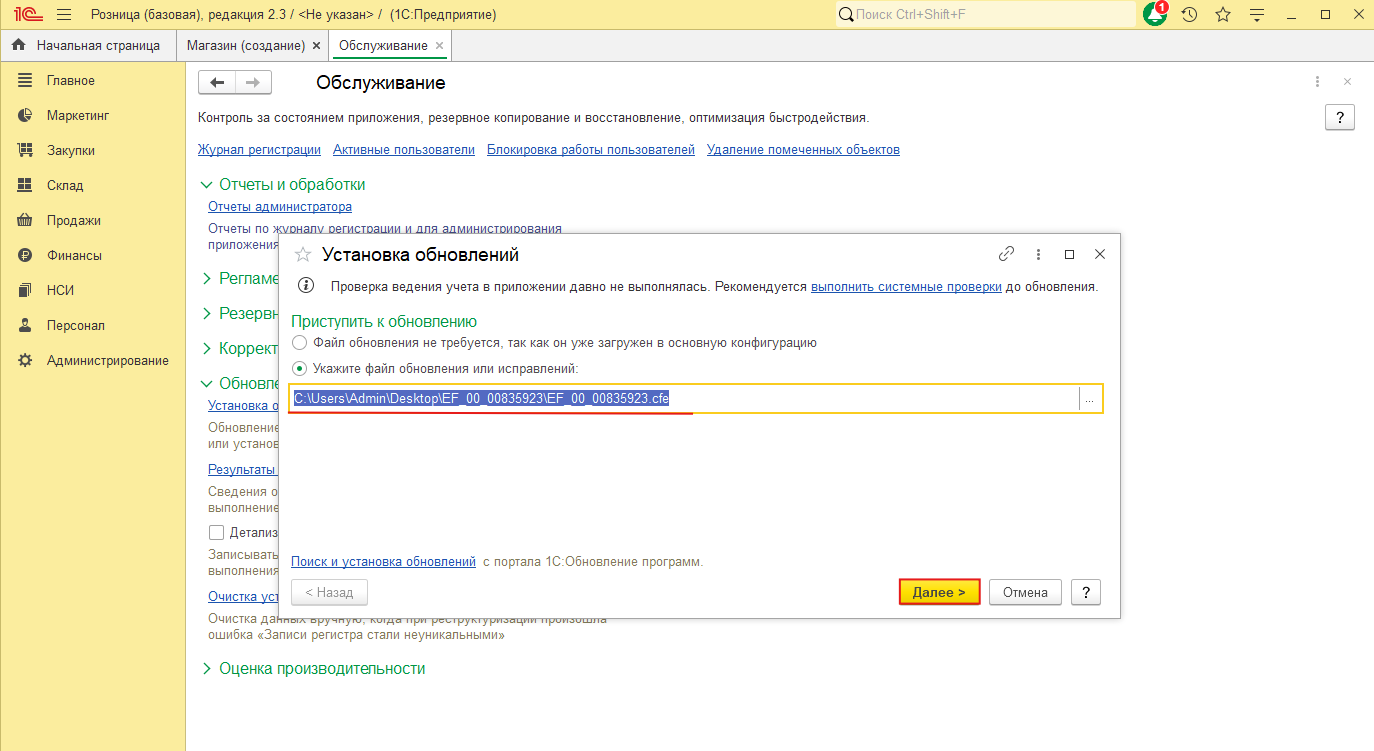This screenshot has height=751, width=1374.
Task: Click выполнить системные проверки link
Action: (906, 287)
